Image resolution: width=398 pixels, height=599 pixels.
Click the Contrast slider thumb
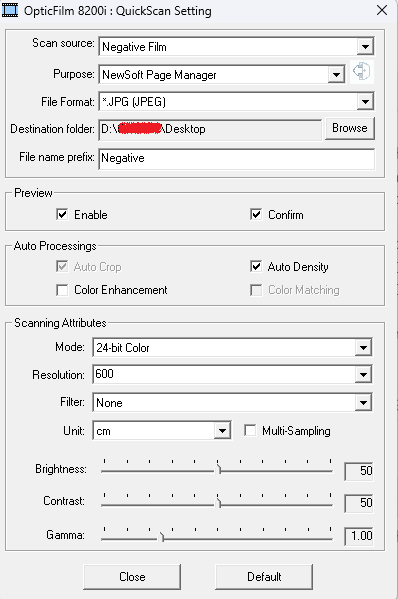click(x=219, y=503)
